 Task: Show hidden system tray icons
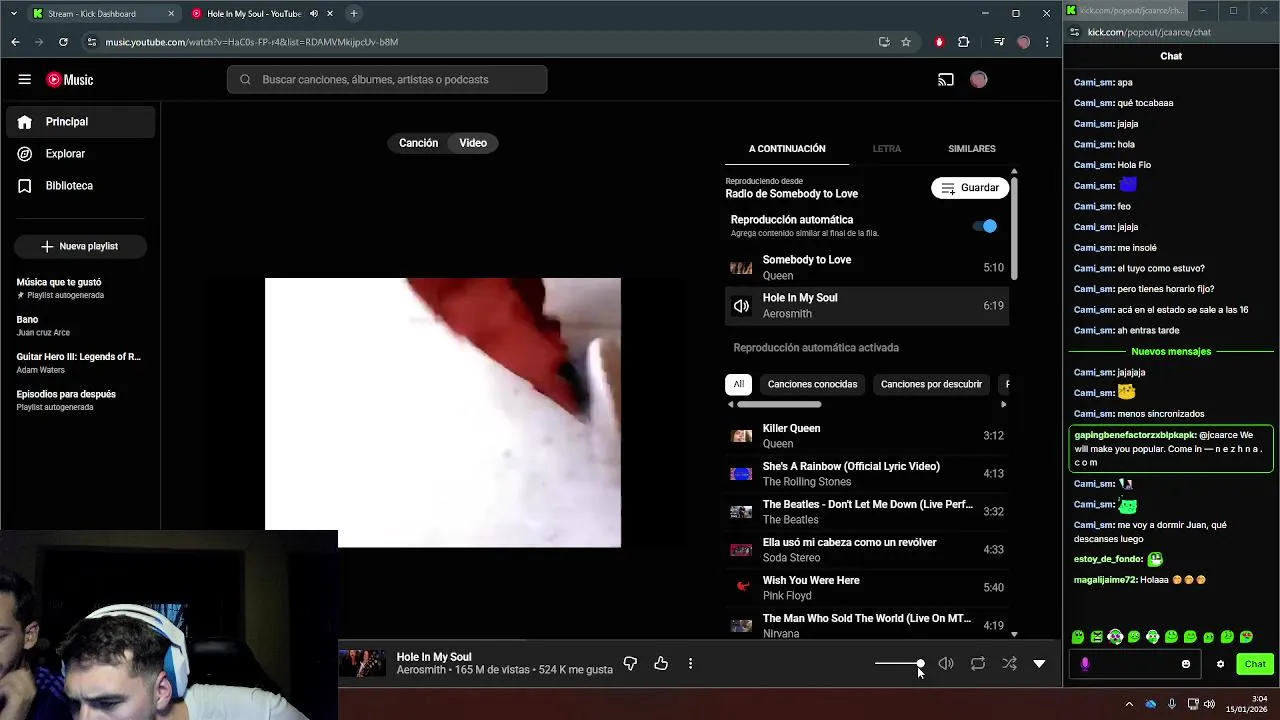coord(1129,704)
